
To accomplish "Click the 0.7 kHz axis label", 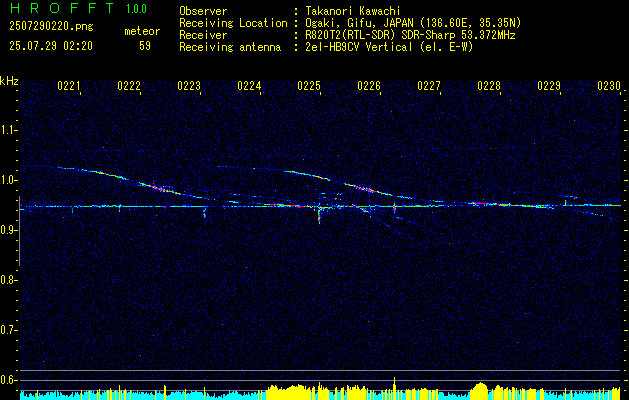I will (8, 330).
